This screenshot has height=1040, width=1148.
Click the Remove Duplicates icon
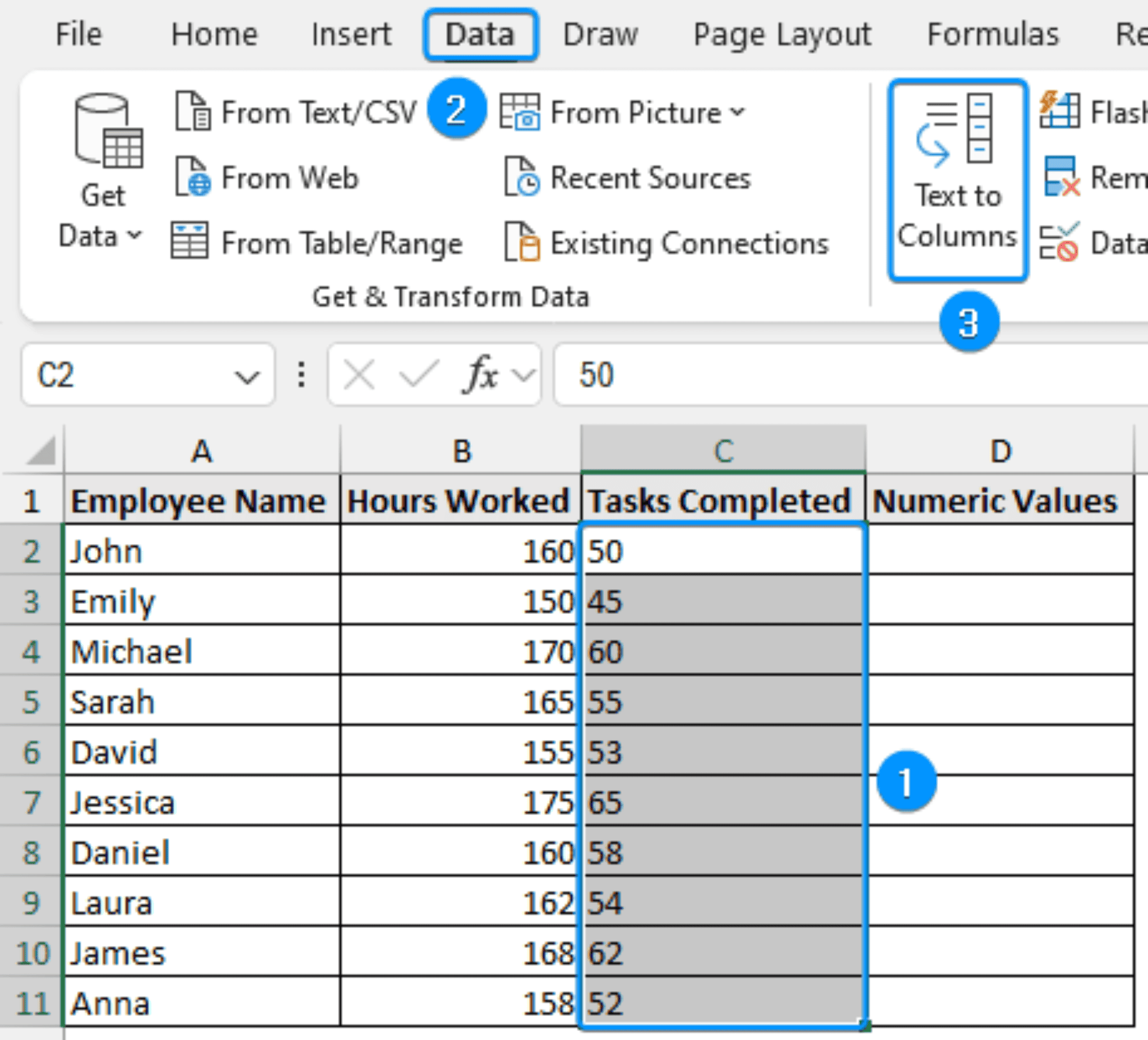tap(1061, 177)
